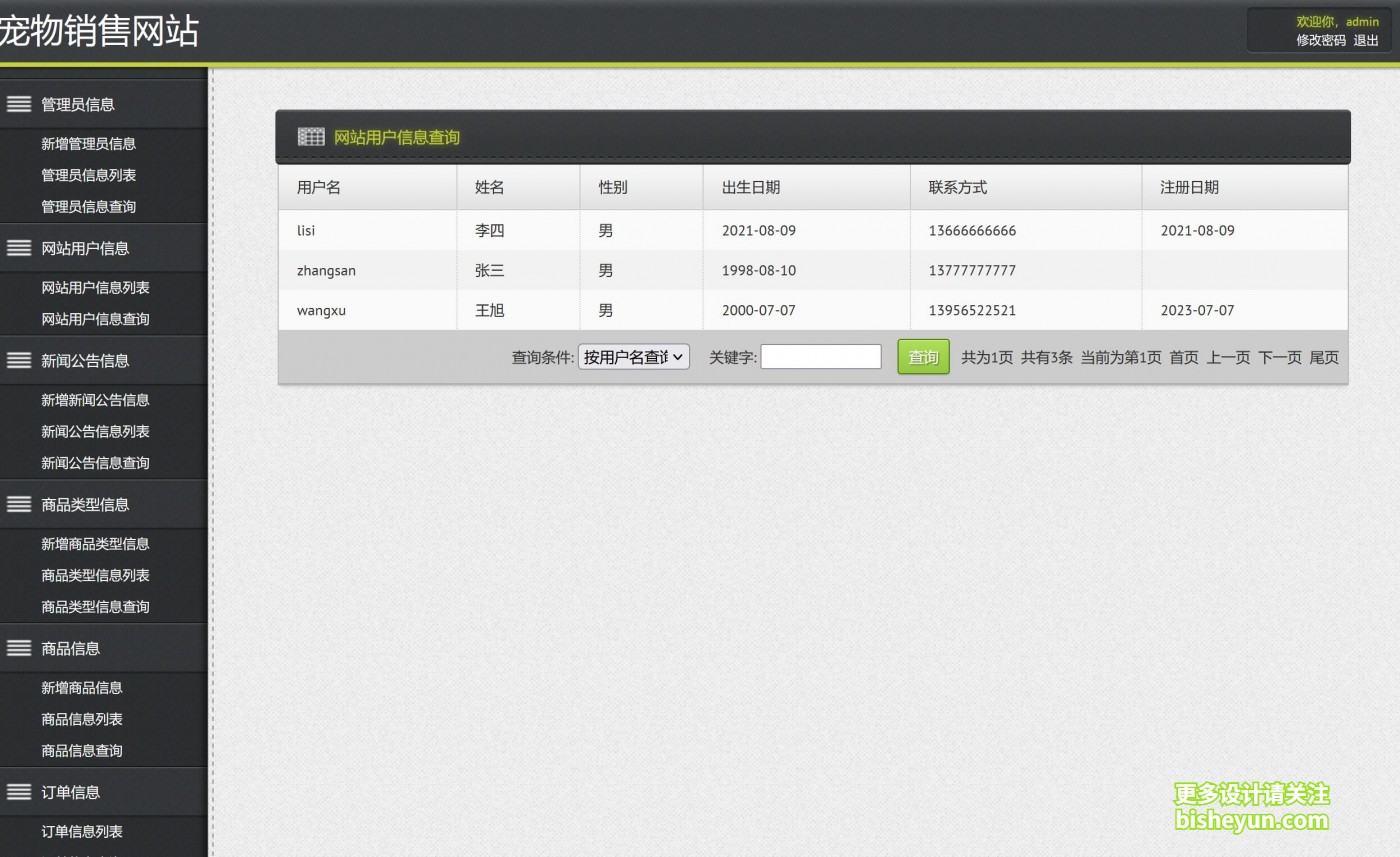Click table grid icon in 网站用户信息查询 header
Screen dimensions: 1400x857
[311, 137]
